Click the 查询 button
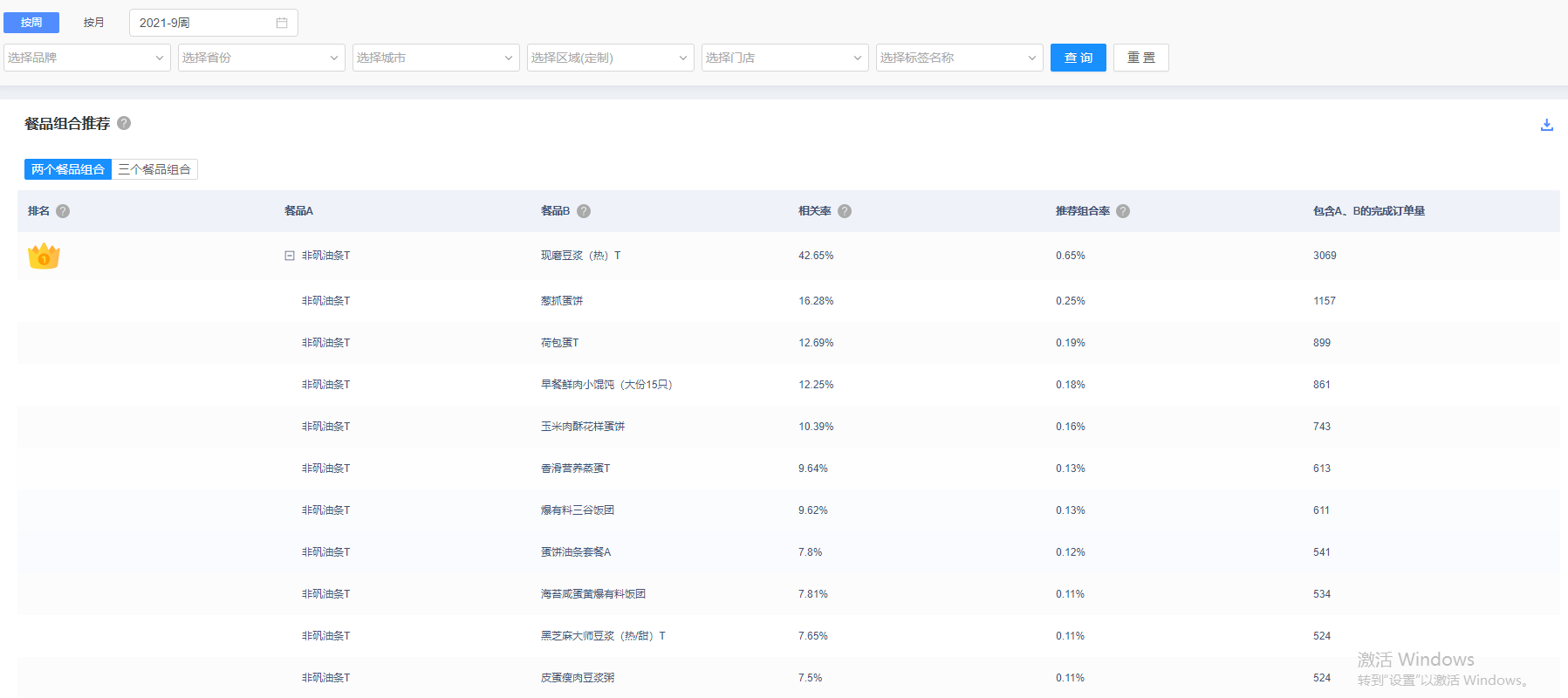The height and width of the screenshot is (698, 1568). (x=1078, y=58)
